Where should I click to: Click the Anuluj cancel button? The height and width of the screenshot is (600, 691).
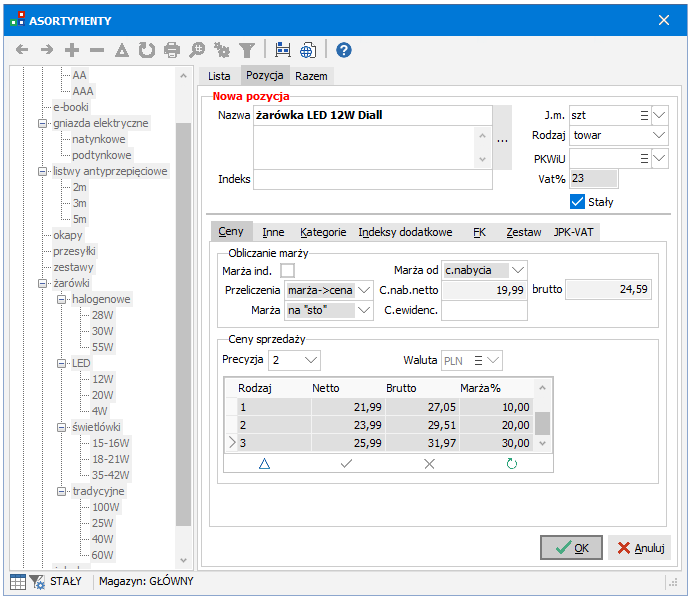639,548
